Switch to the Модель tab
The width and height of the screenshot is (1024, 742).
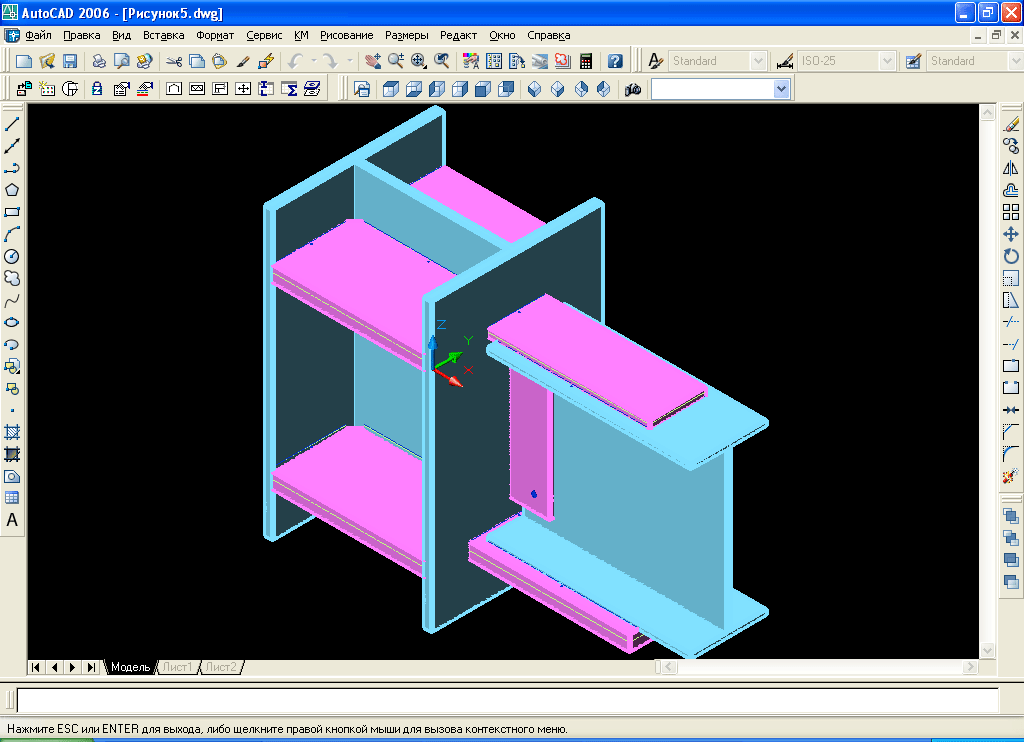[130, 667]
